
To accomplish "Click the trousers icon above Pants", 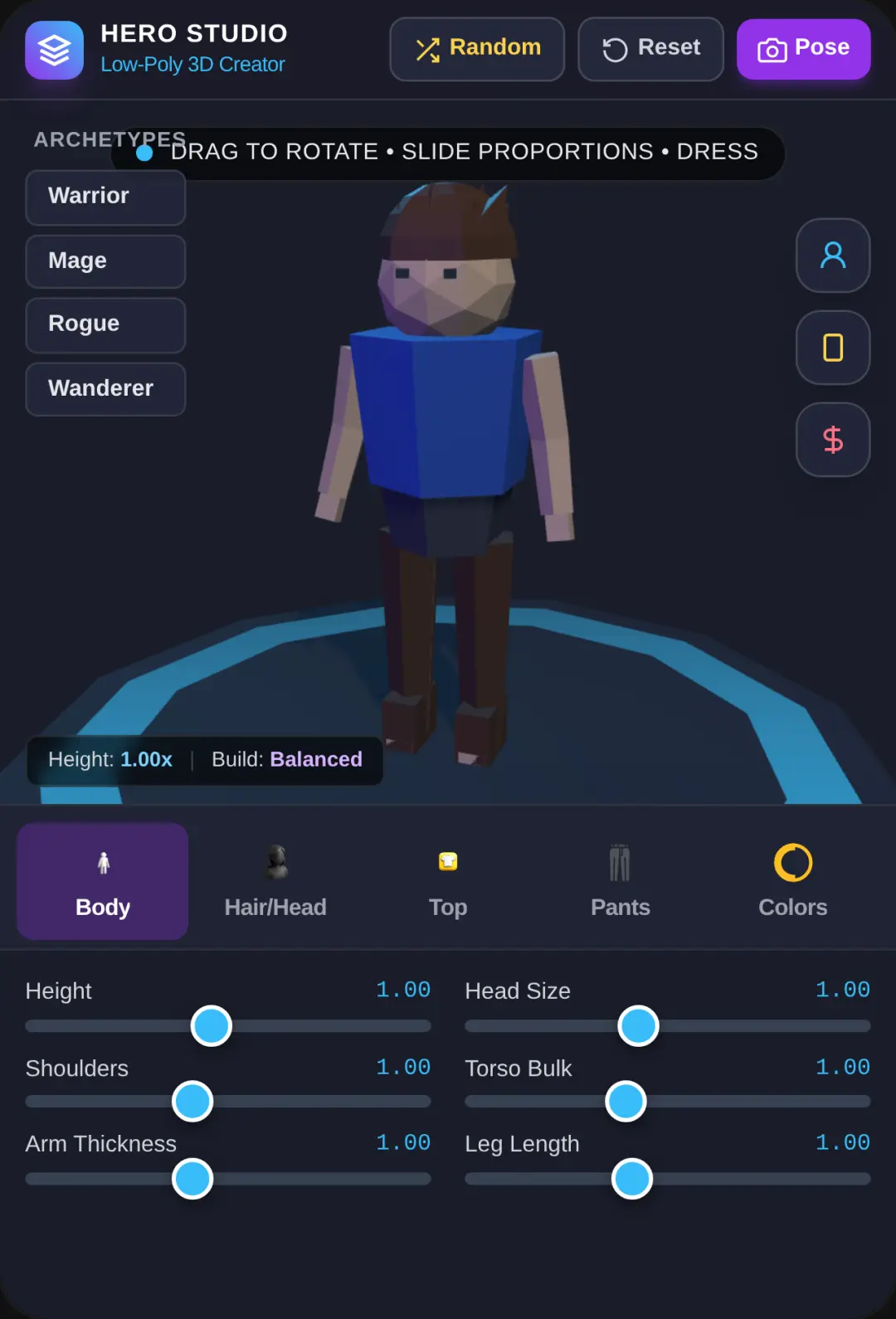I will 620,863.
